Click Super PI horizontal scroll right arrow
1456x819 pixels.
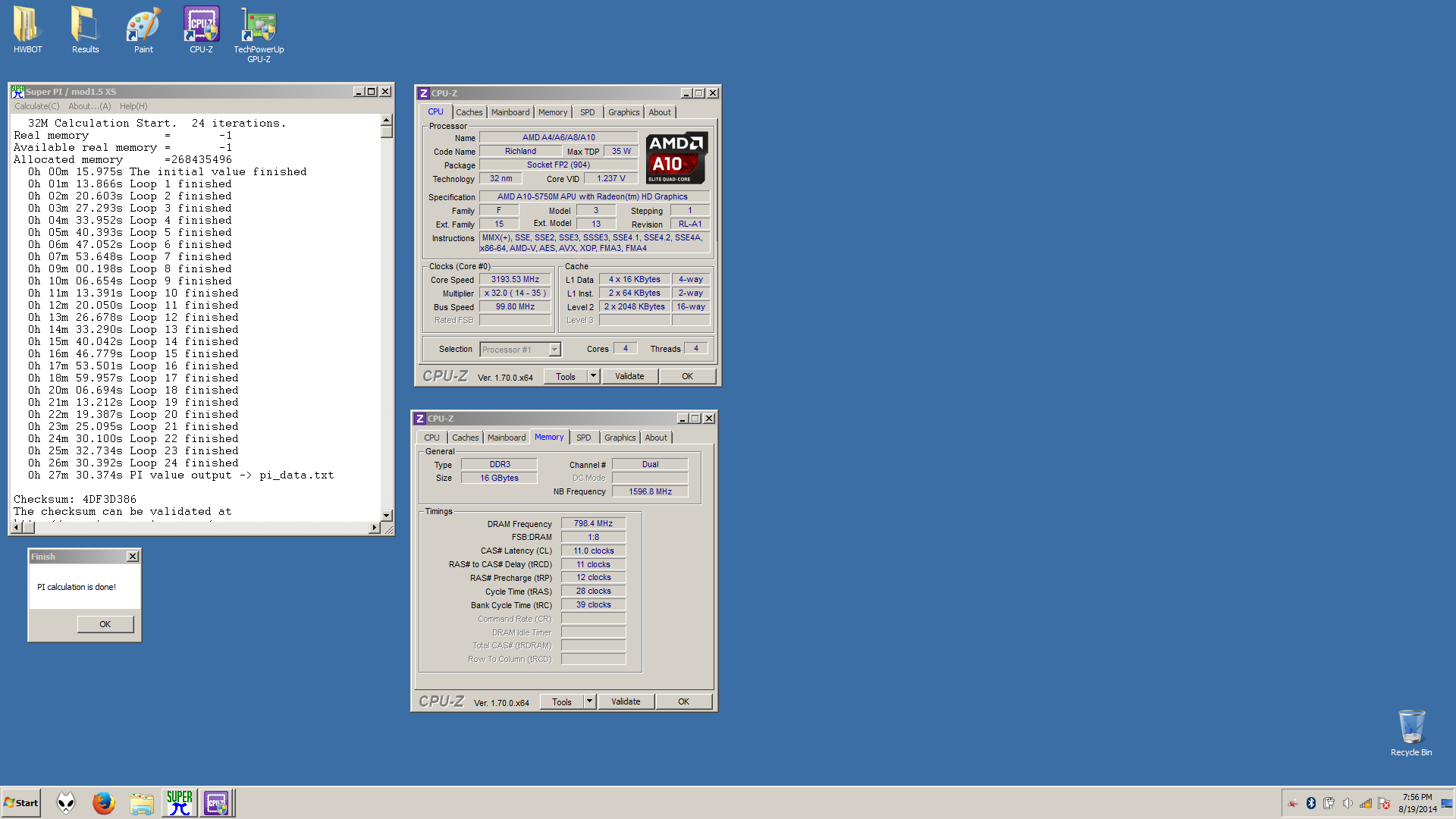(374, 527)
